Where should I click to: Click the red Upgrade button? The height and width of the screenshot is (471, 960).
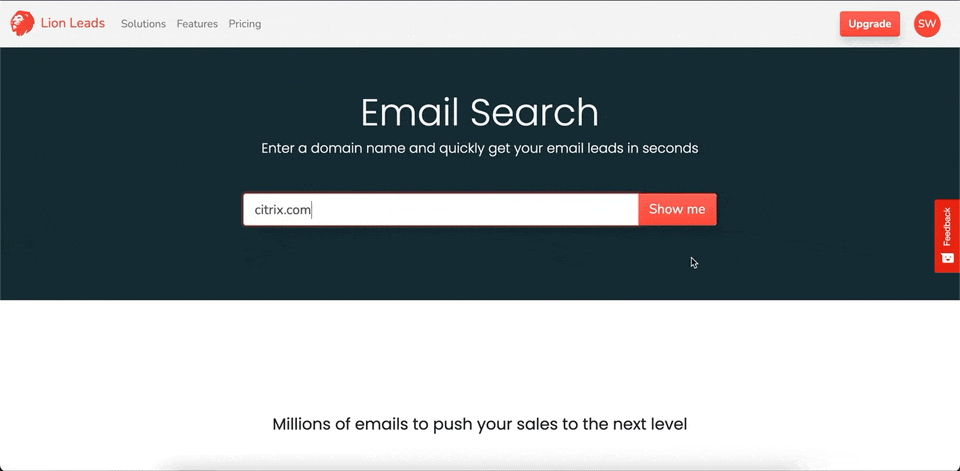coord(869,24)
